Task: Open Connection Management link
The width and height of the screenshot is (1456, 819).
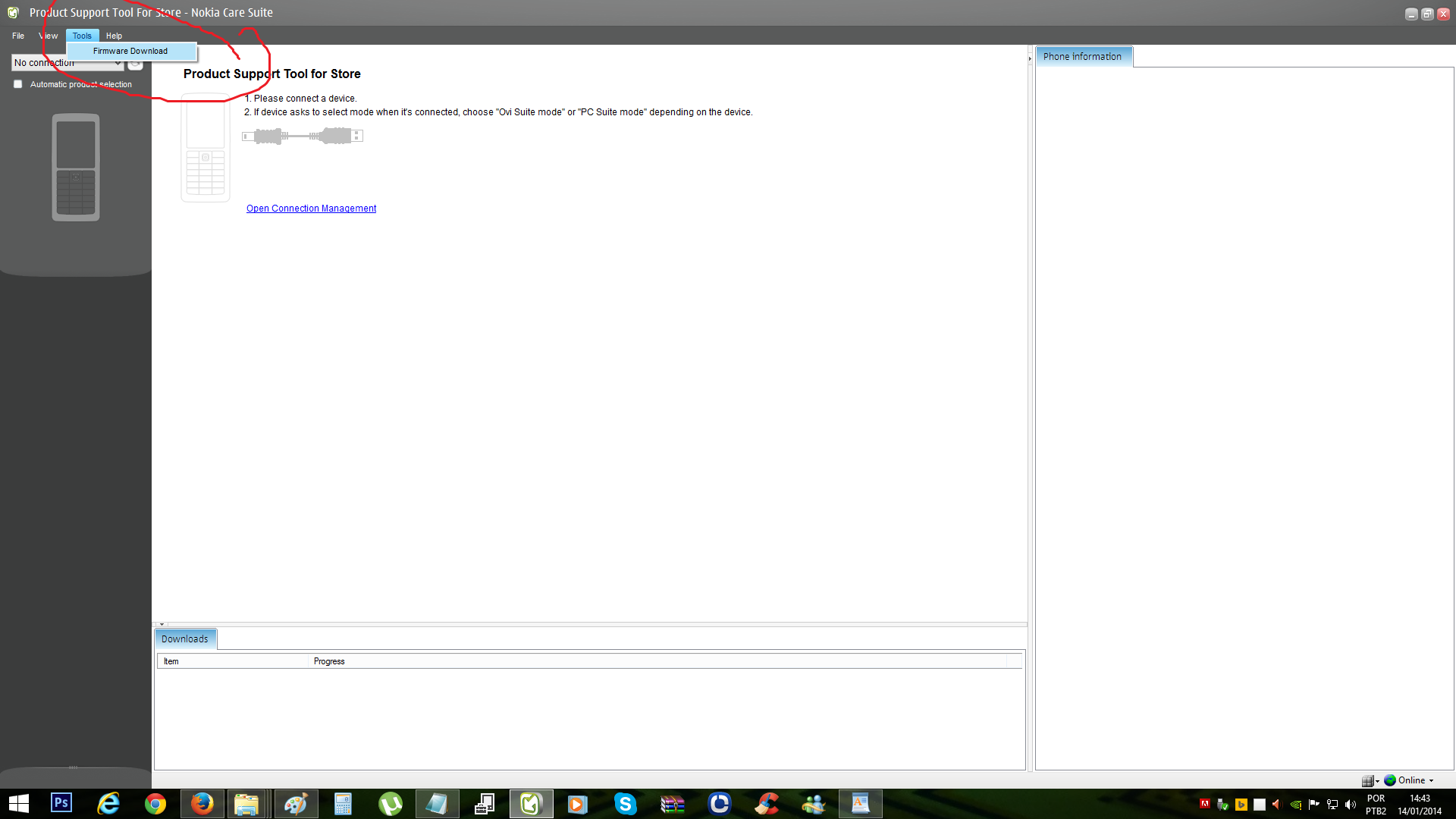Action: [311, 209]
